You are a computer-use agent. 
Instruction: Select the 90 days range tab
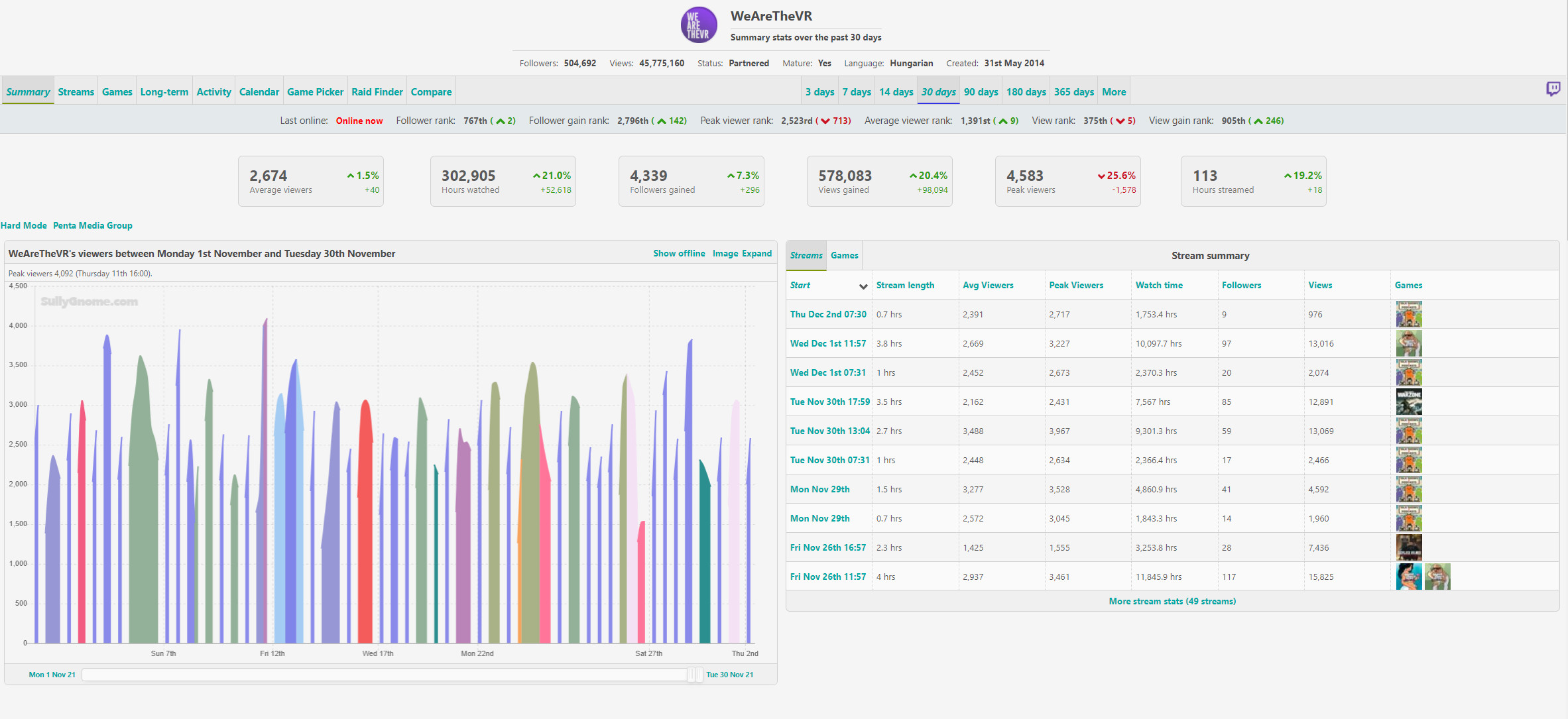981,92
